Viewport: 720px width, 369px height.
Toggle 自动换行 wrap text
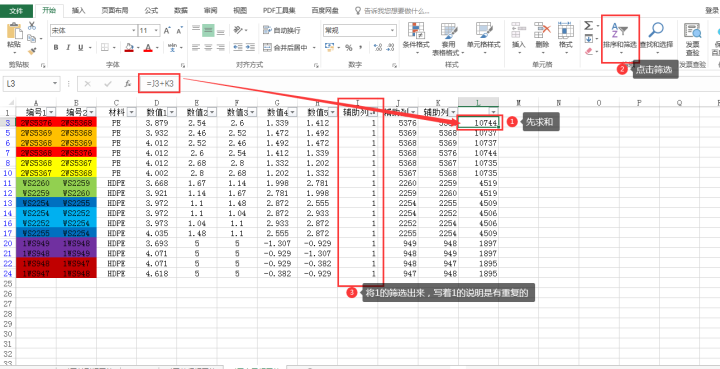click(x=282, y=30)
